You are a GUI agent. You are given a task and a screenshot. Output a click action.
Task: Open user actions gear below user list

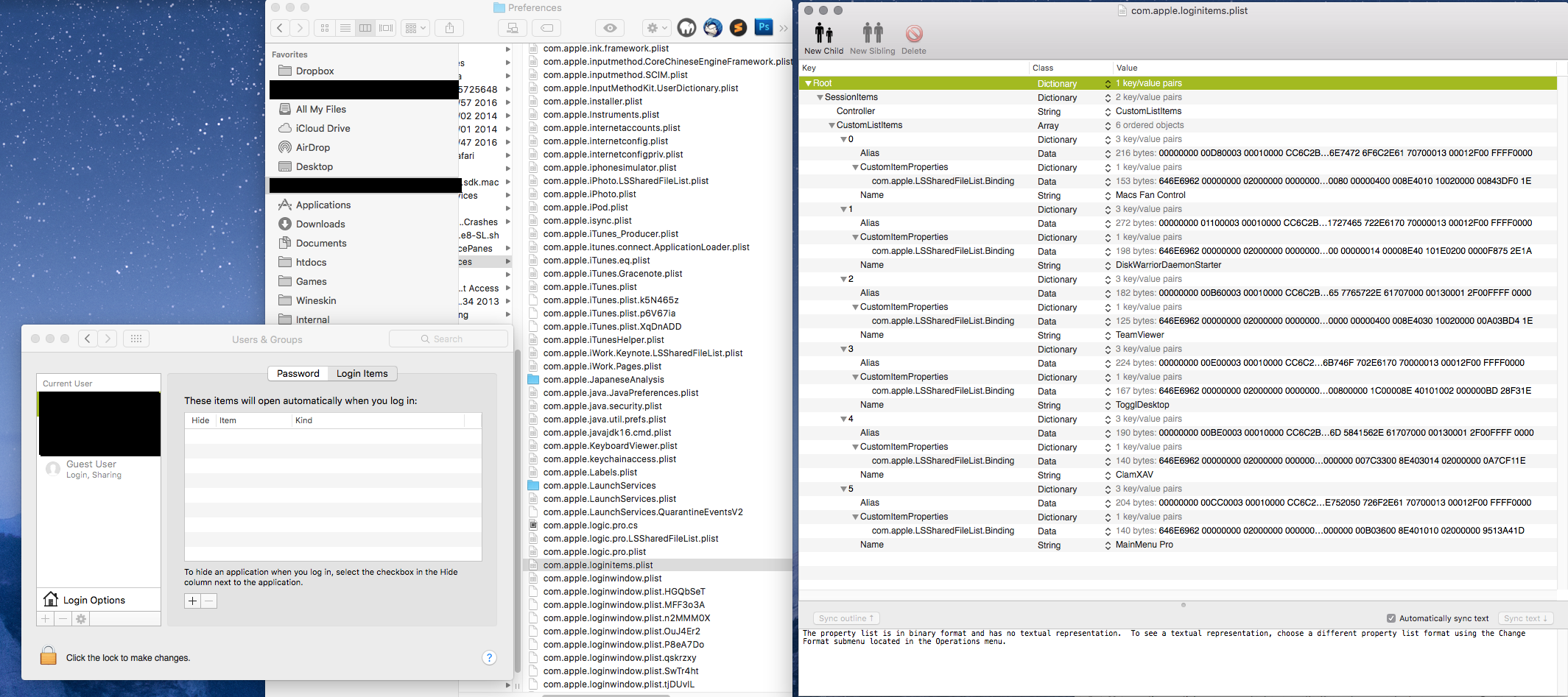(81, 619)
